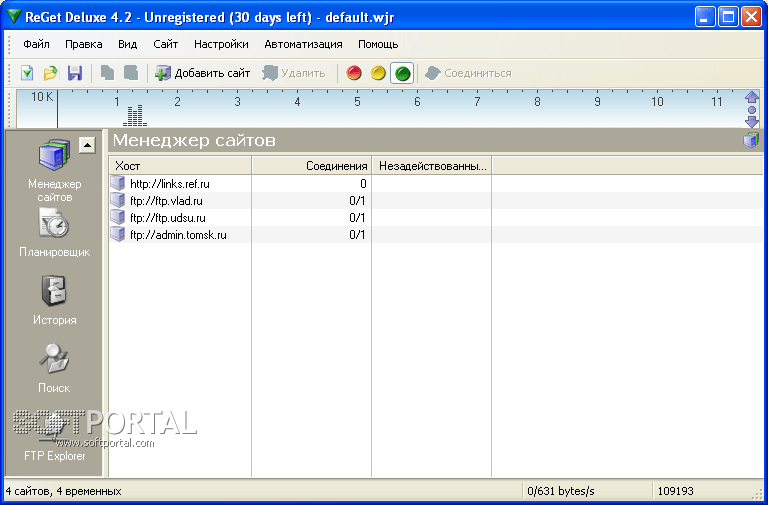Click the Удалить toolbar button
768x505 pixels.
coord(294,73)
